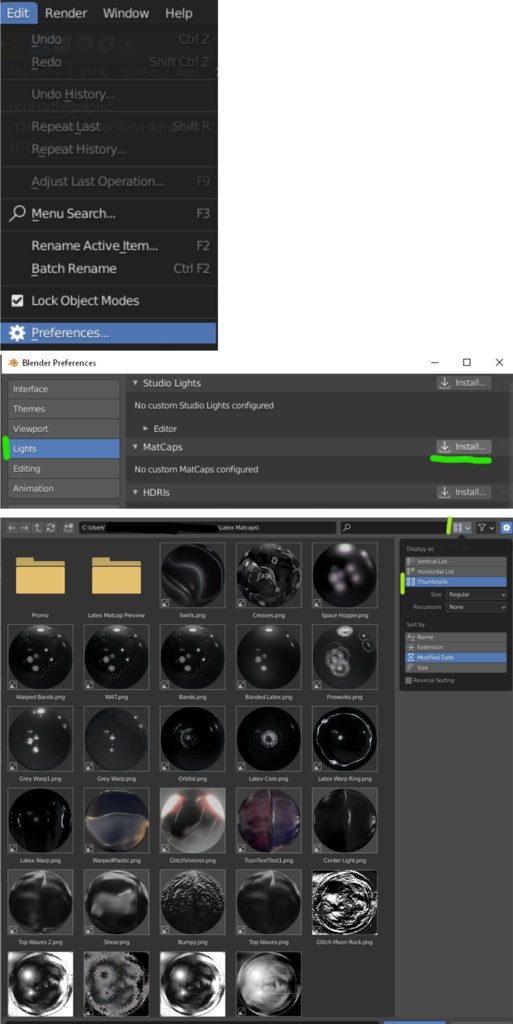Display files as Vertical List

click(x=456, y=562)
